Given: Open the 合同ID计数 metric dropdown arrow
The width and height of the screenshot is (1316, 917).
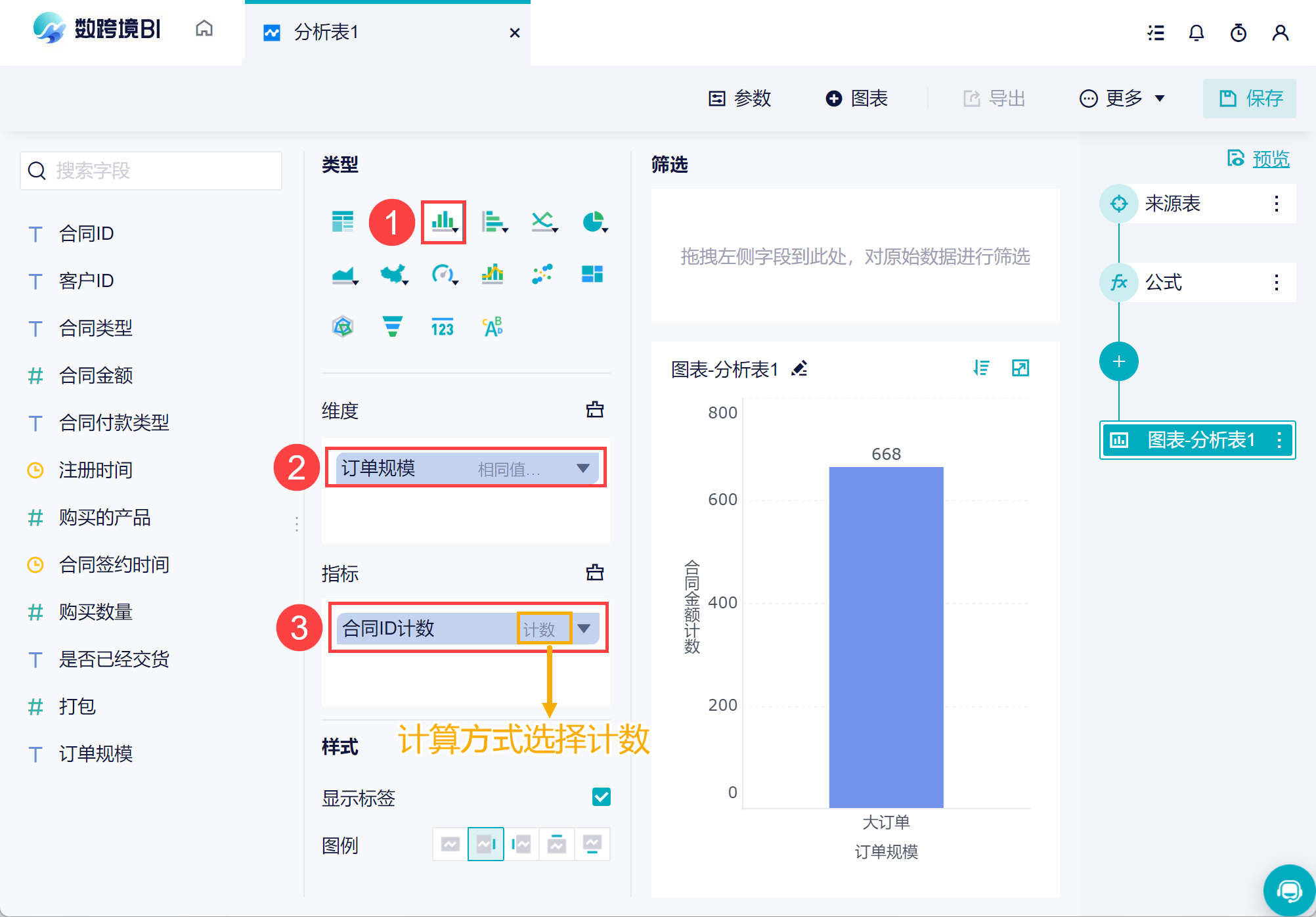Looking at the screenshot, I should point(584,629).
